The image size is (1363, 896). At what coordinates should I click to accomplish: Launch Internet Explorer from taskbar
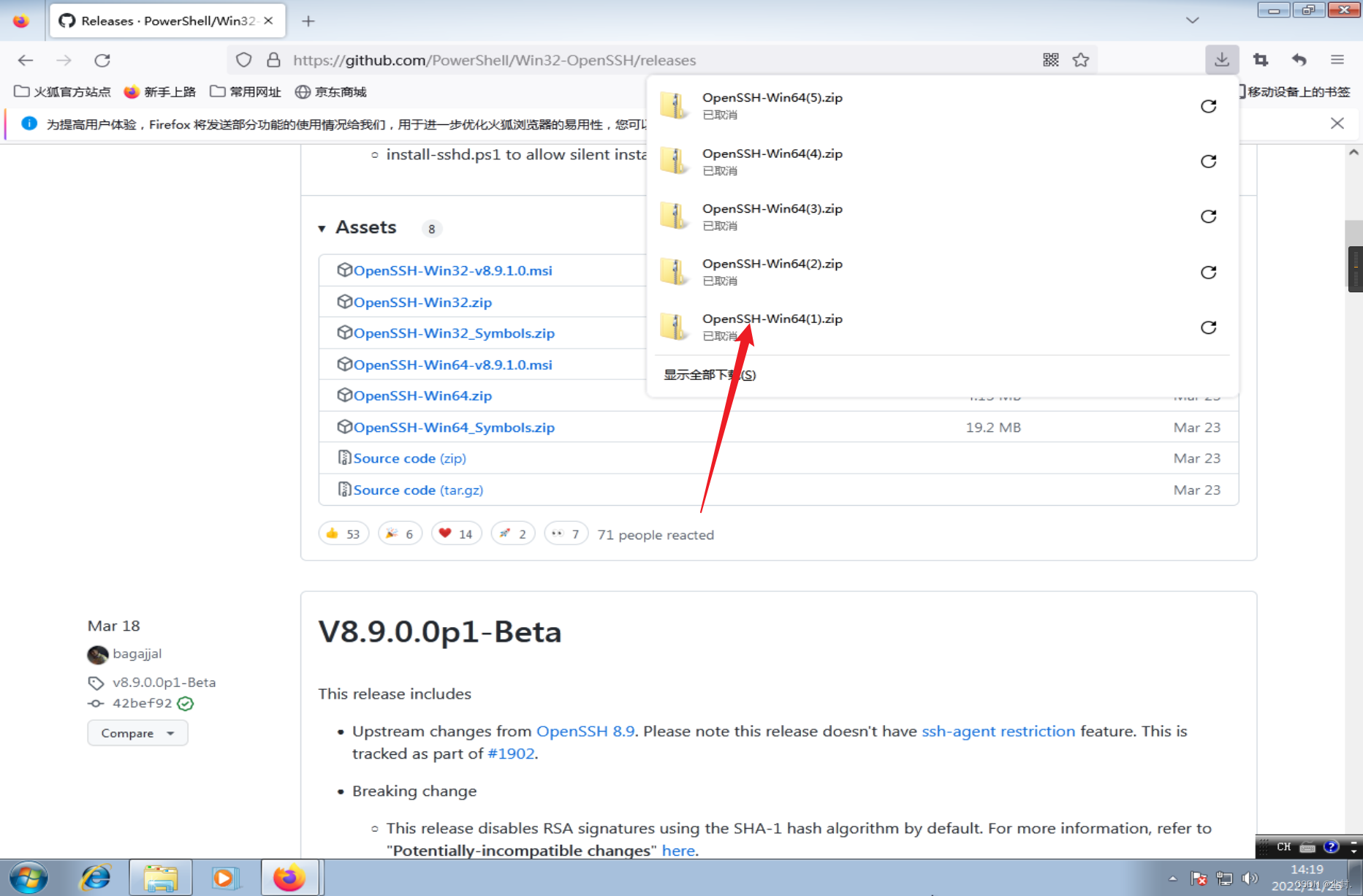[96, 878]
